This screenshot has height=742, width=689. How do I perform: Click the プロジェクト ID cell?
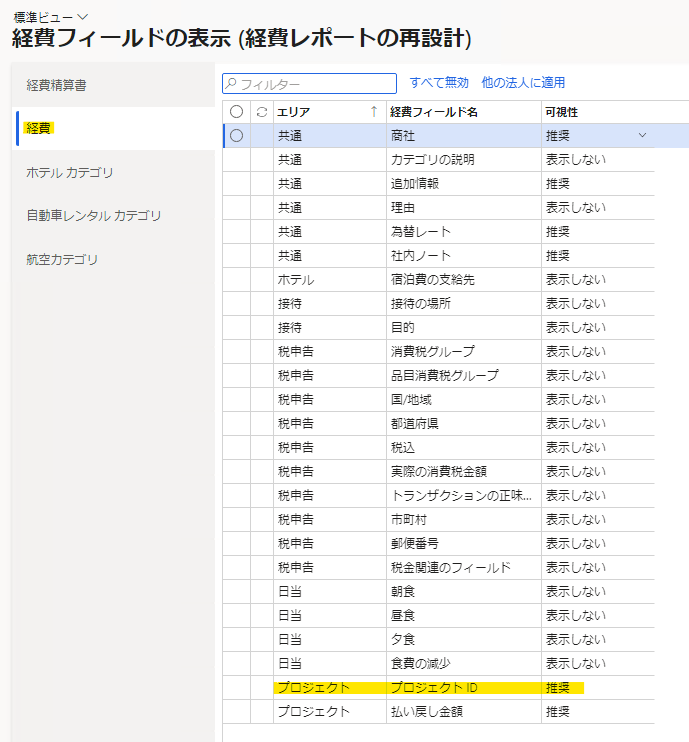[464, 688]
